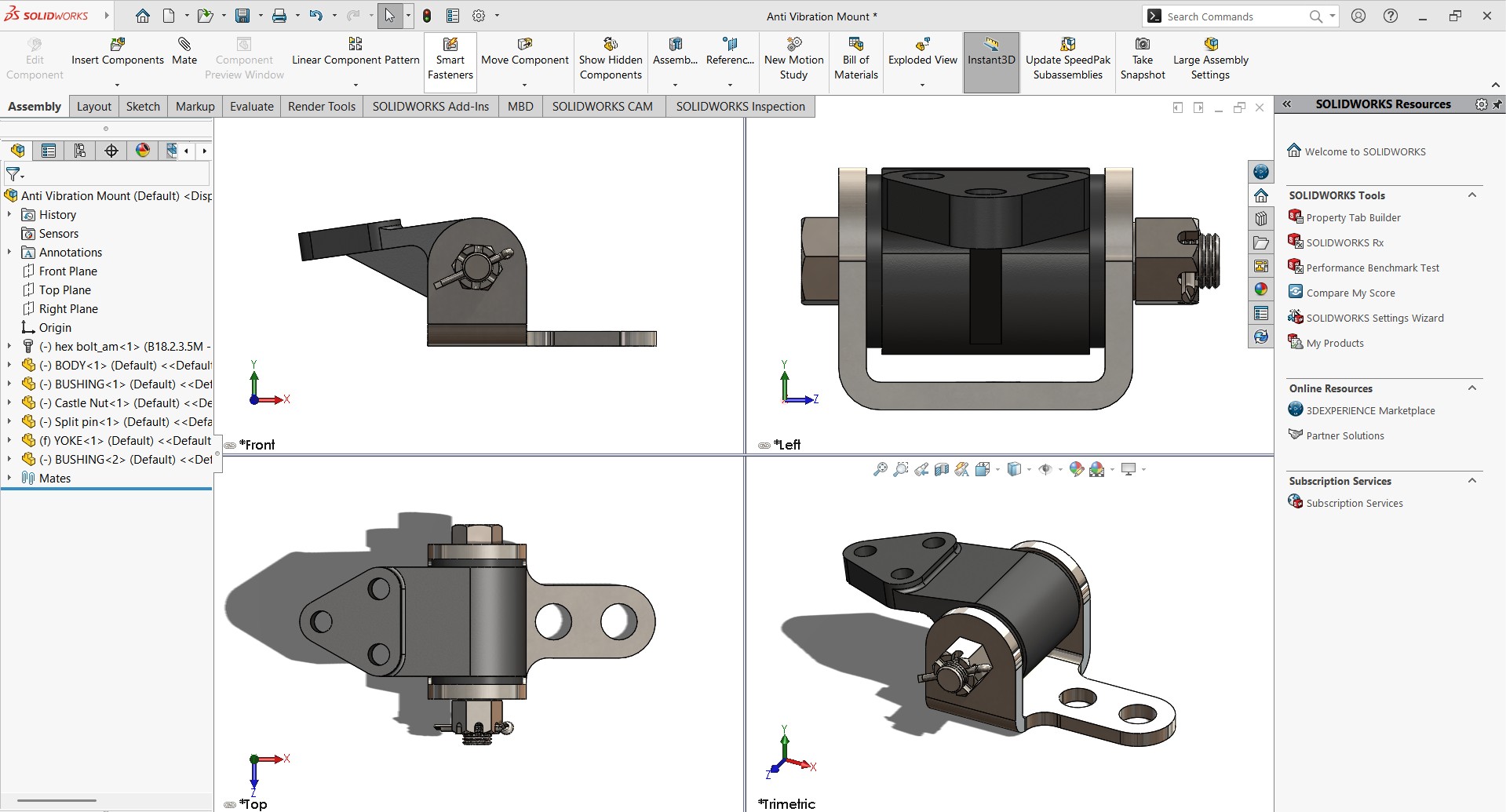Open the PropertyManager panel tab
1506x812 pixels.
tap(49, 151)
